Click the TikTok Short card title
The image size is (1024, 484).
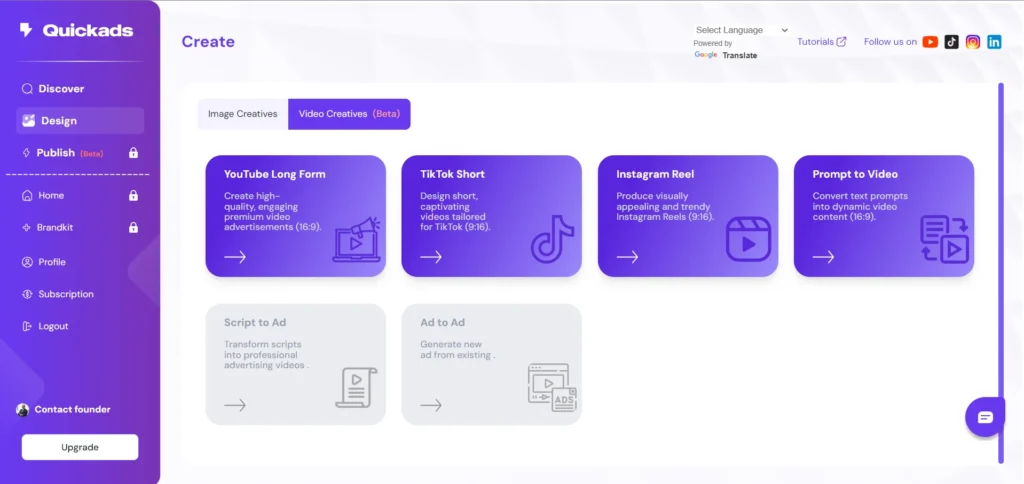point(453,174)
